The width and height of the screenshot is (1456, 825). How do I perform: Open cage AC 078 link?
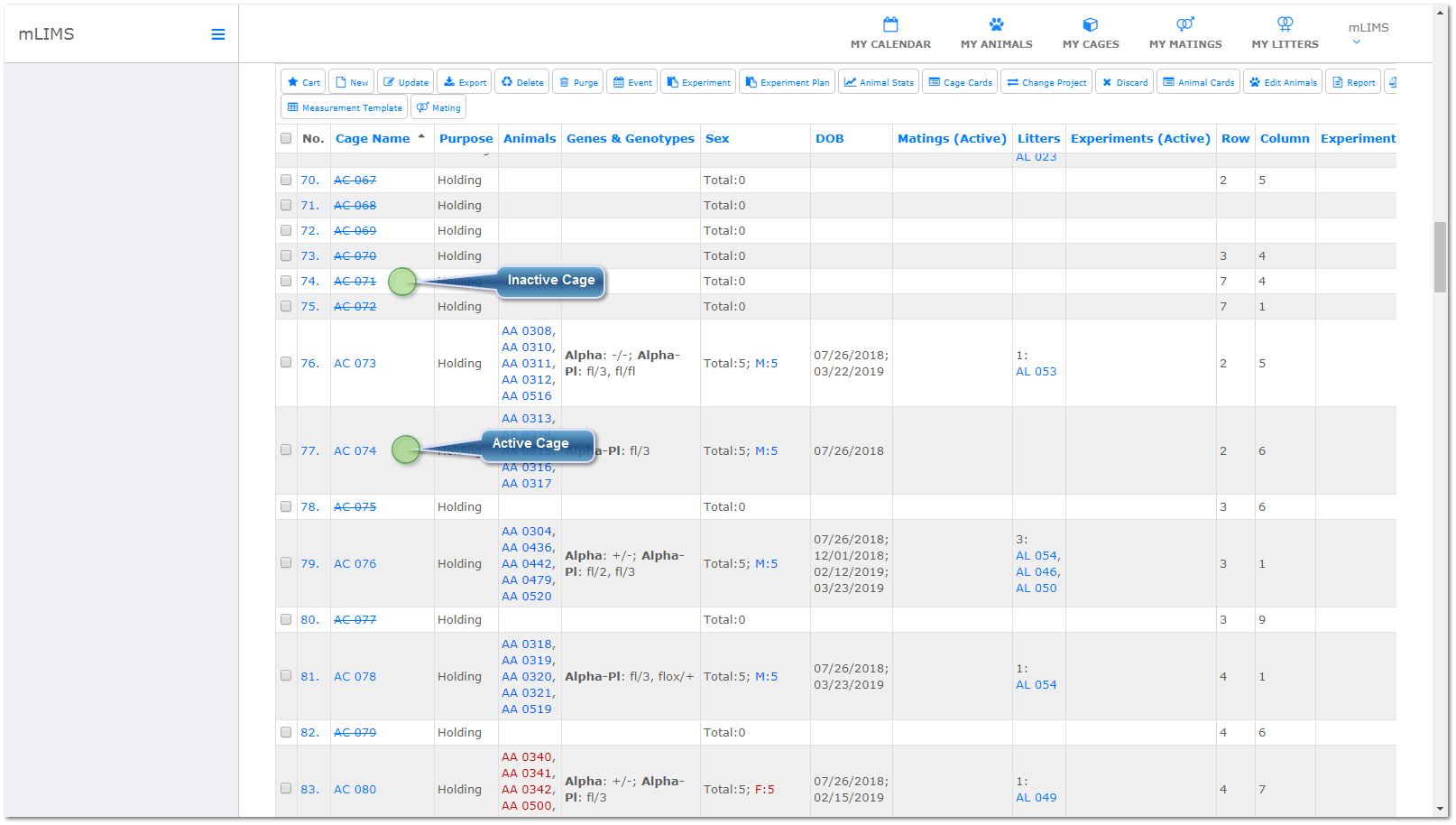(355, 676)
